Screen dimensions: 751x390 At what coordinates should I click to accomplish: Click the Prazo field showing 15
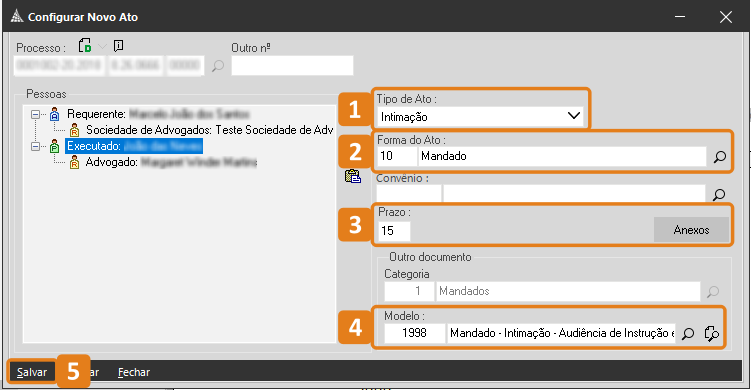coord(394,231)
